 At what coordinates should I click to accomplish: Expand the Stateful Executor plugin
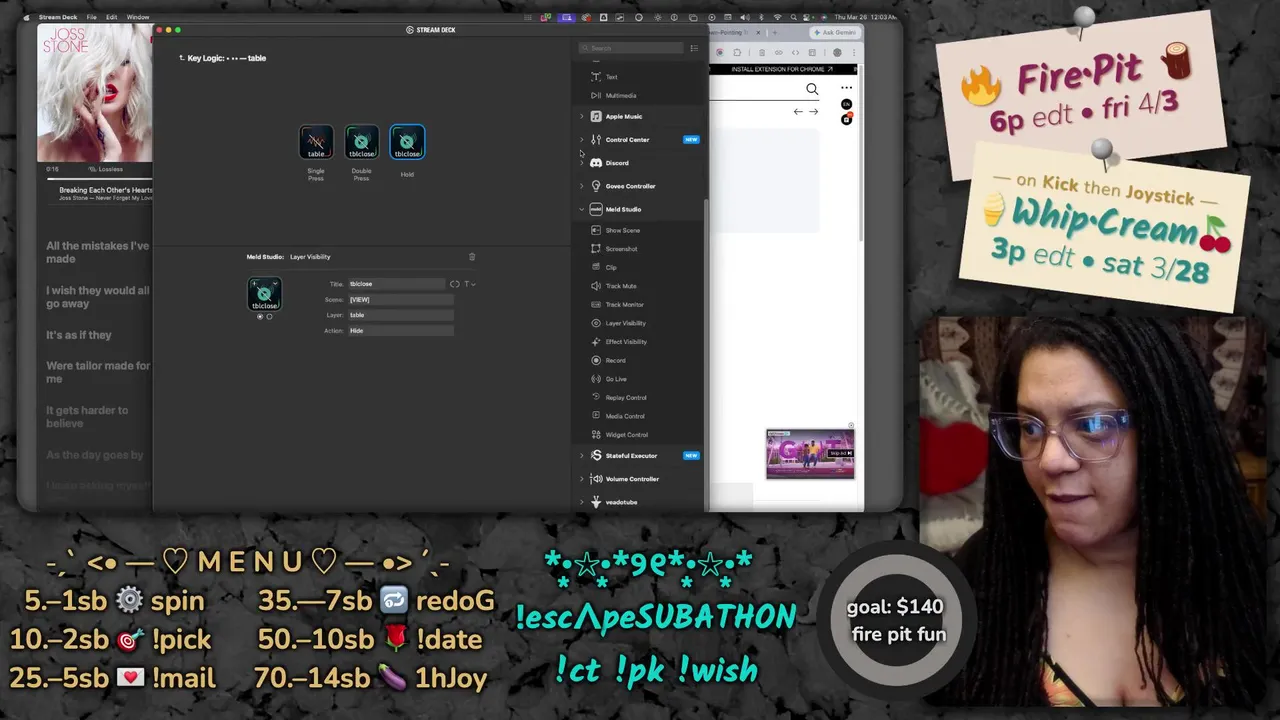point(582,456)
